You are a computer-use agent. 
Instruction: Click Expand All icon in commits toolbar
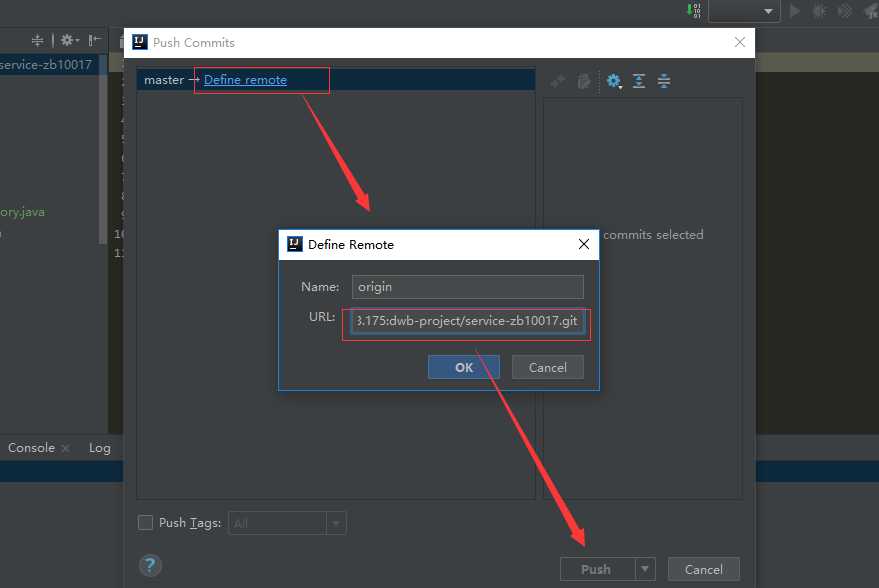[639, 81]
